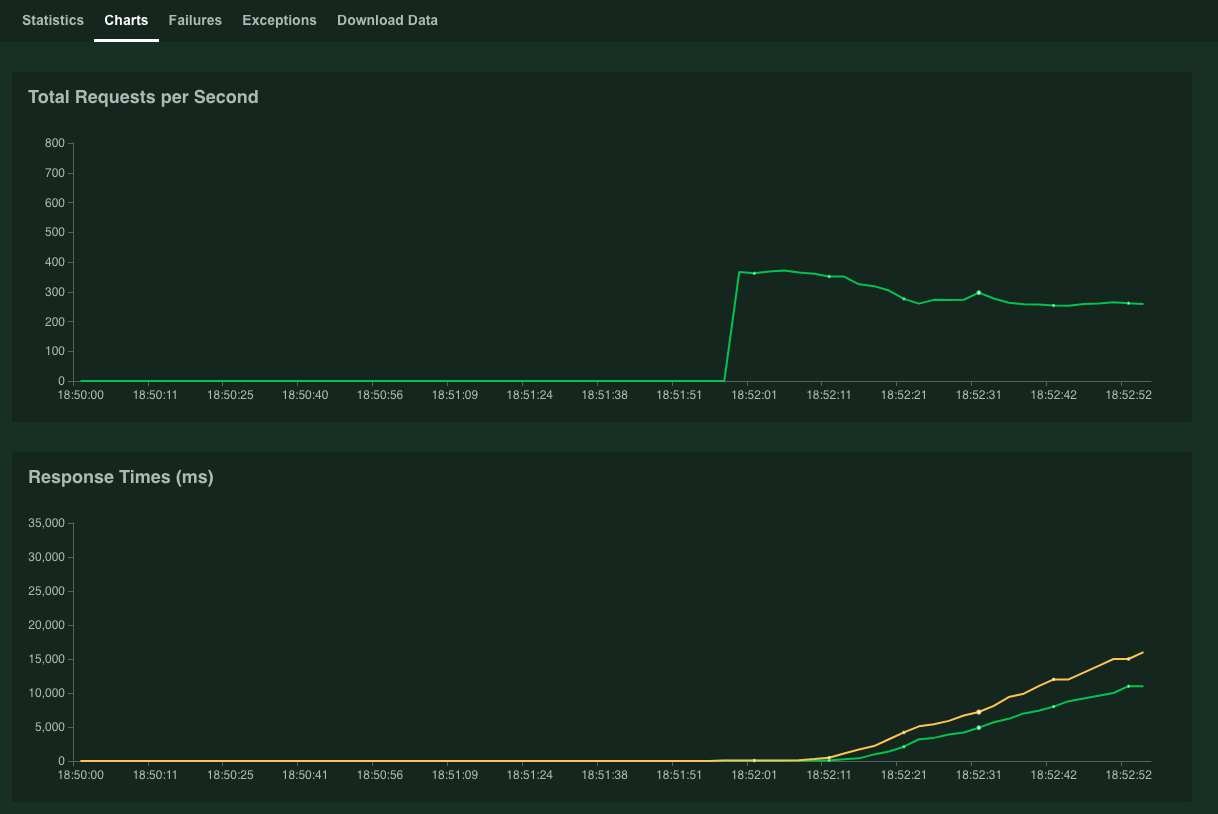This screenshot has height=814, width=1218.
Task: Select the 18:52:01 data point on requests line
Action: [754, 273]
